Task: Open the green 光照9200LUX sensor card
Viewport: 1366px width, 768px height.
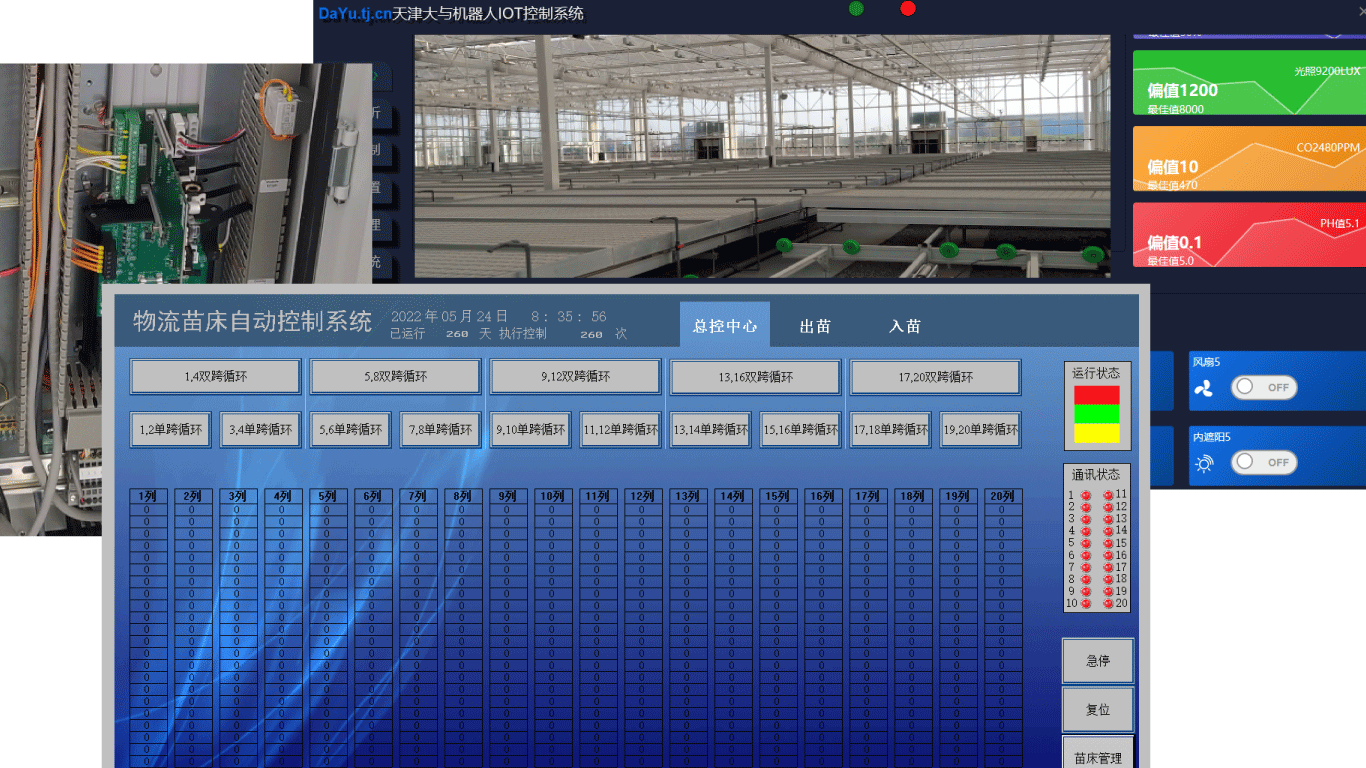Action: (x=1249, y=82)
